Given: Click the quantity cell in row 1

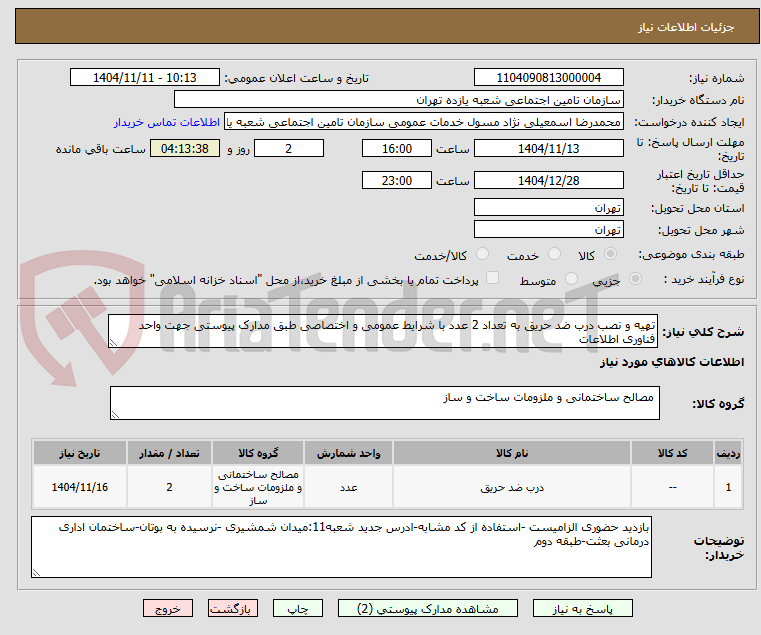Looking at the screenshot, I should [x=169, y=487].
